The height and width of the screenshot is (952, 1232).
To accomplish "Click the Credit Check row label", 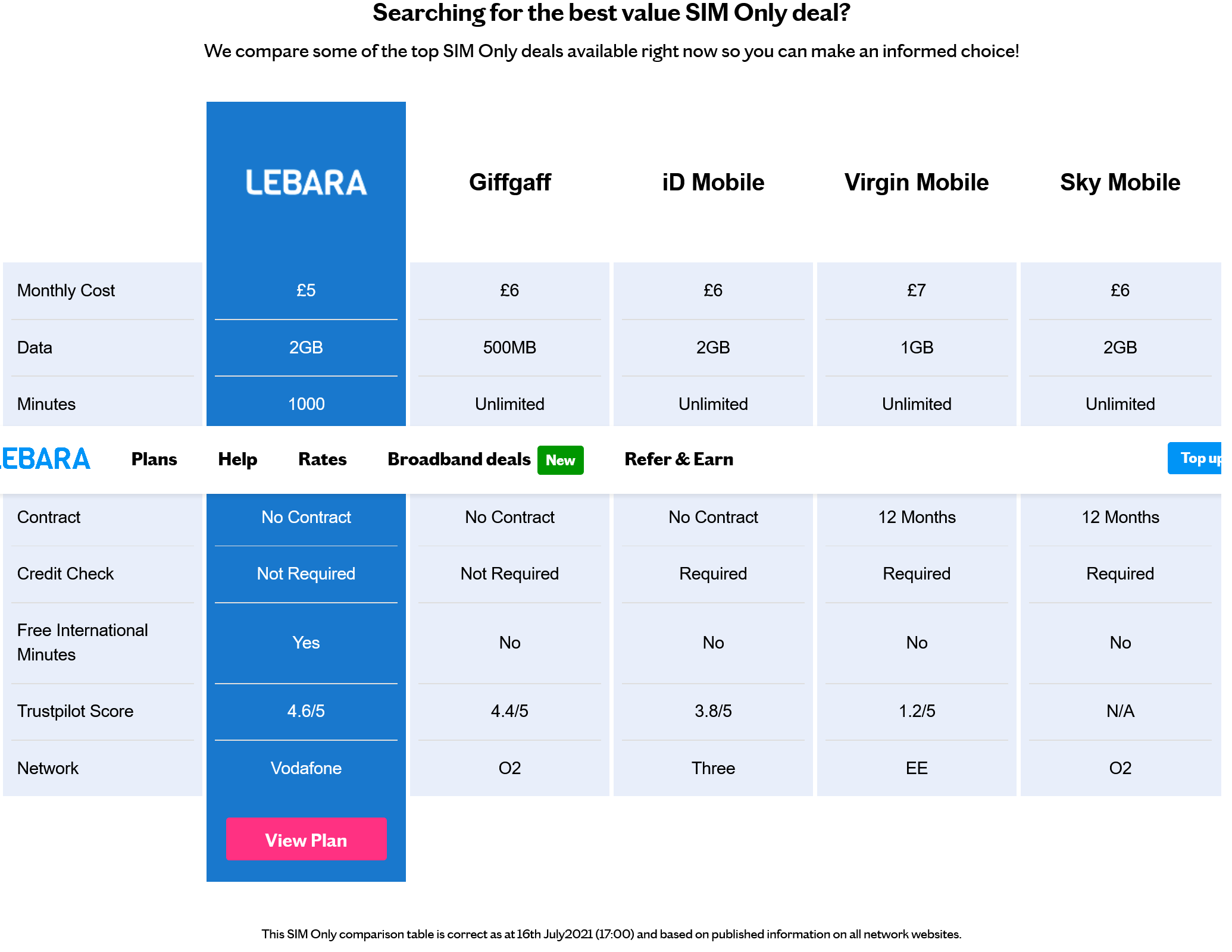I will (x=65, y=574).
